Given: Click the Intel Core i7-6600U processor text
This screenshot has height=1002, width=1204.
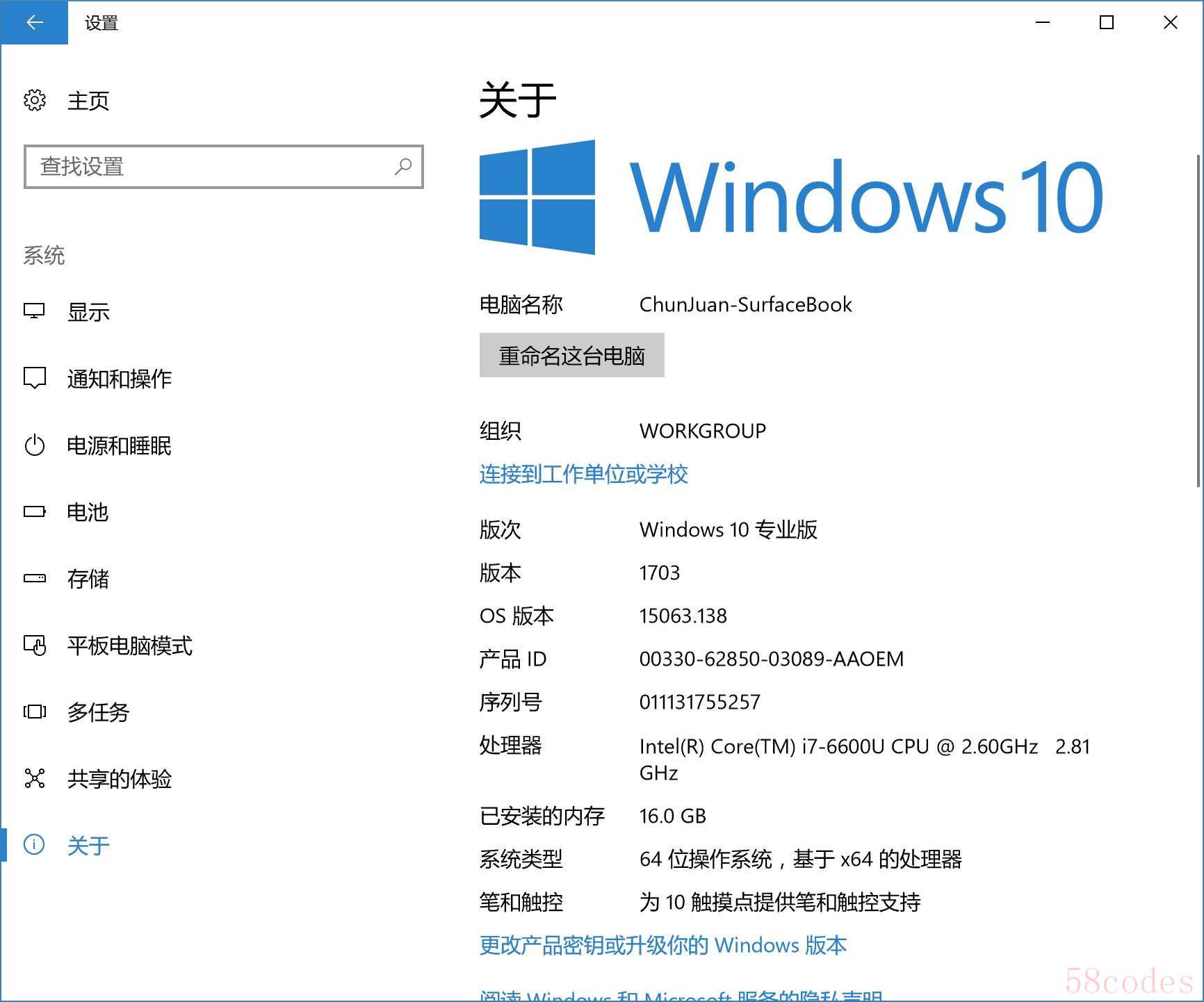Looking at the screenshot, I should coord(865,759).
